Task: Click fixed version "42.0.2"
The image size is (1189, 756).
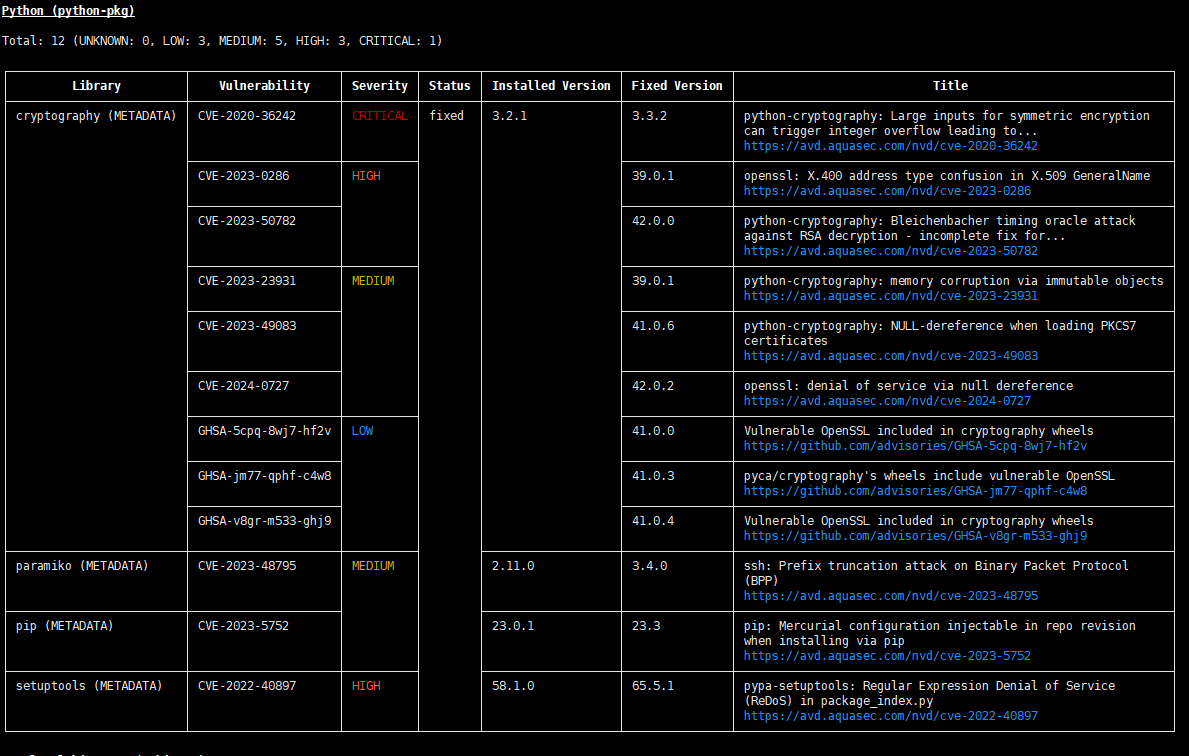Action: [x=653, y=386]
